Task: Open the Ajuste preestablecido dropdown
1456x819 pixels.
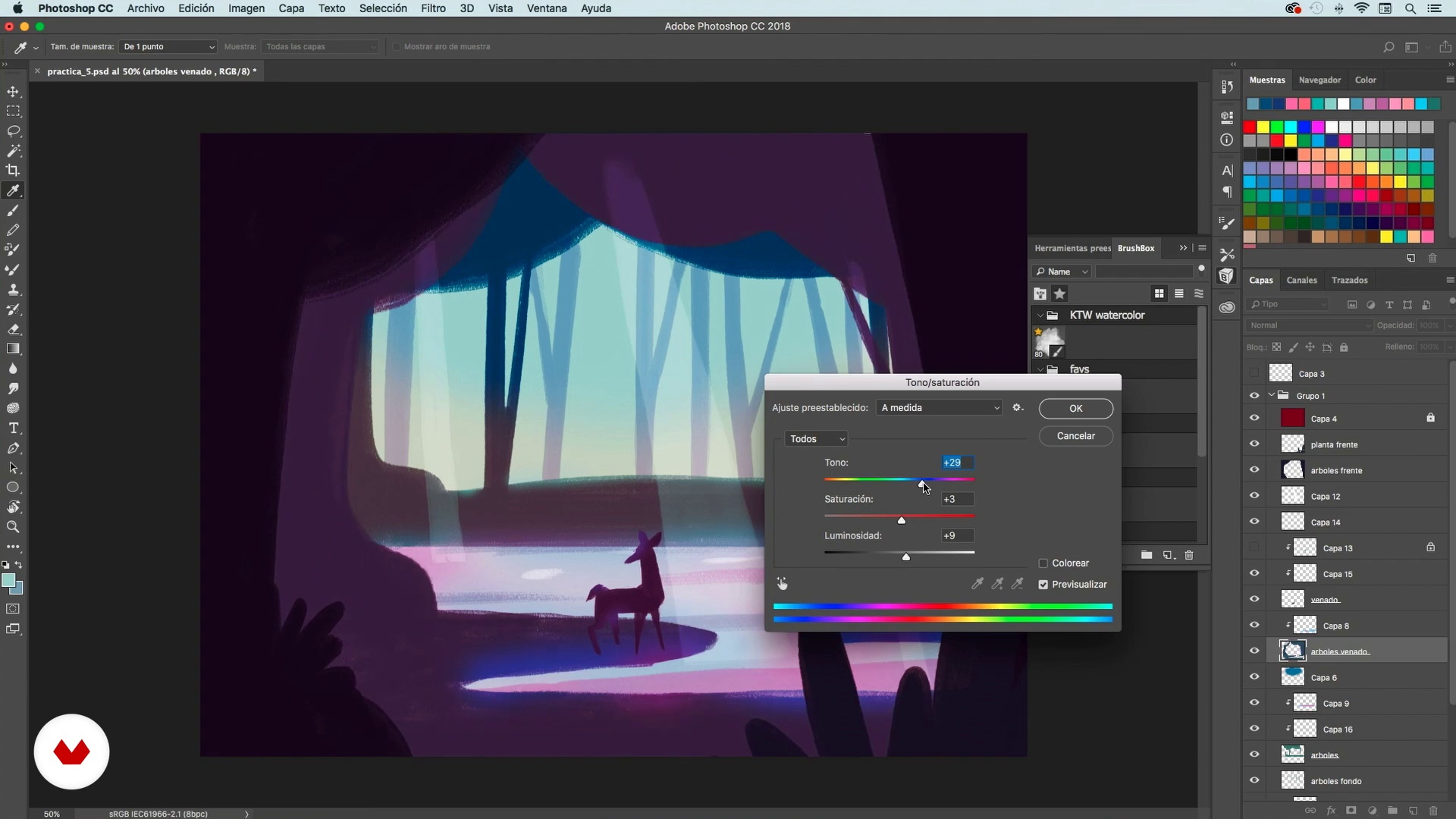Action: pos(939,408)
